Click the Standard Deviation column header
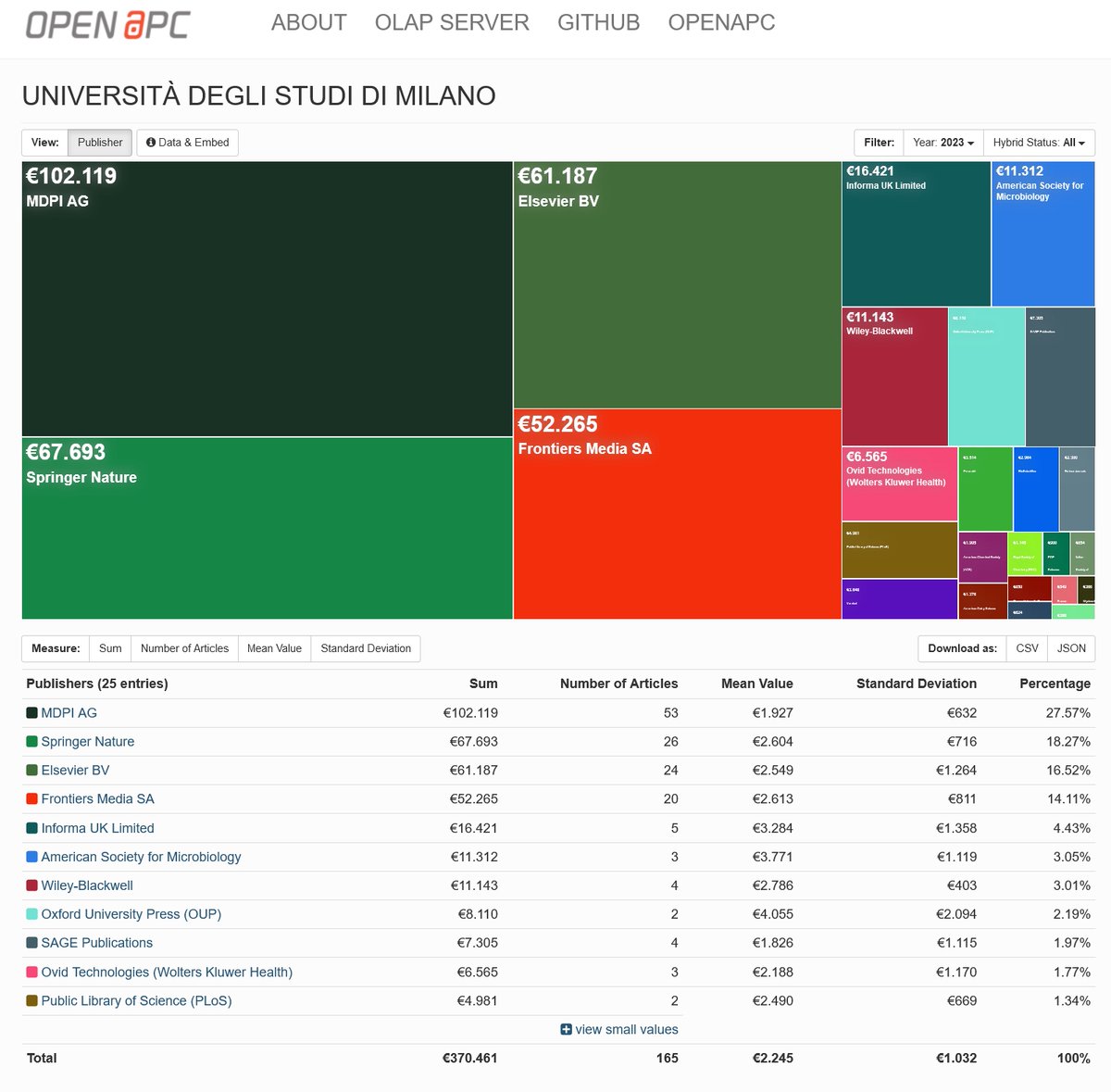The width and height of the screenshot is (1111, 1092). click(x=917, y=684)
